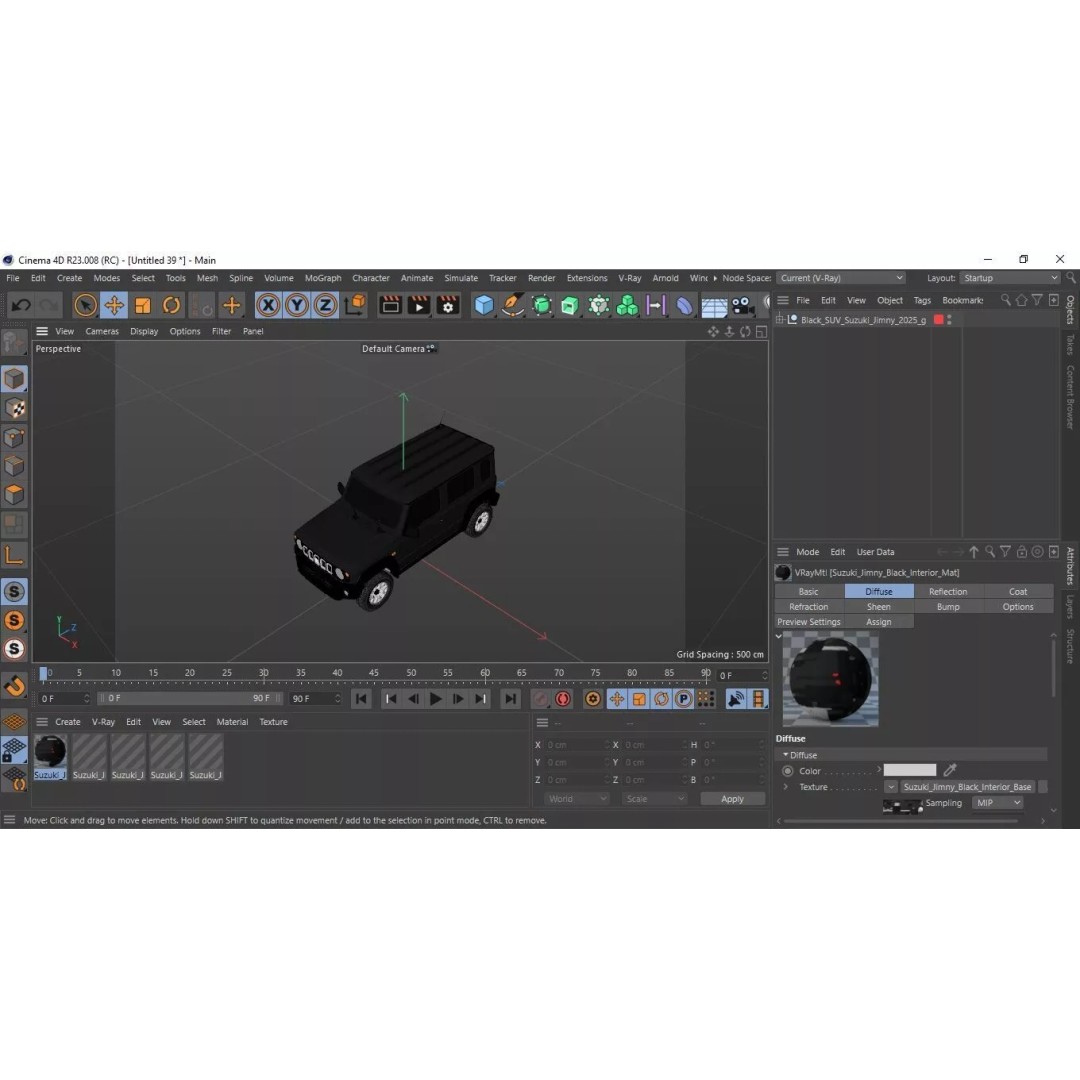Click the Coordinate System icon

point(355,305)
